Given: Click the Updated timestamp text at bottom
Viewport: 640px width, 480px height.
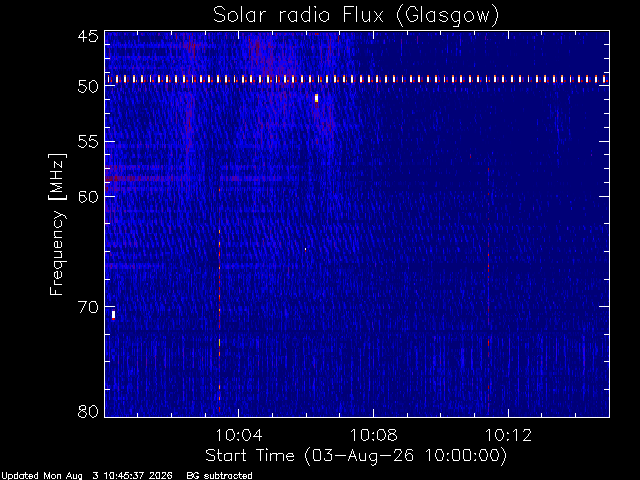Looking at the screenshot, I should pyautogui.click(x=87, y=476).
